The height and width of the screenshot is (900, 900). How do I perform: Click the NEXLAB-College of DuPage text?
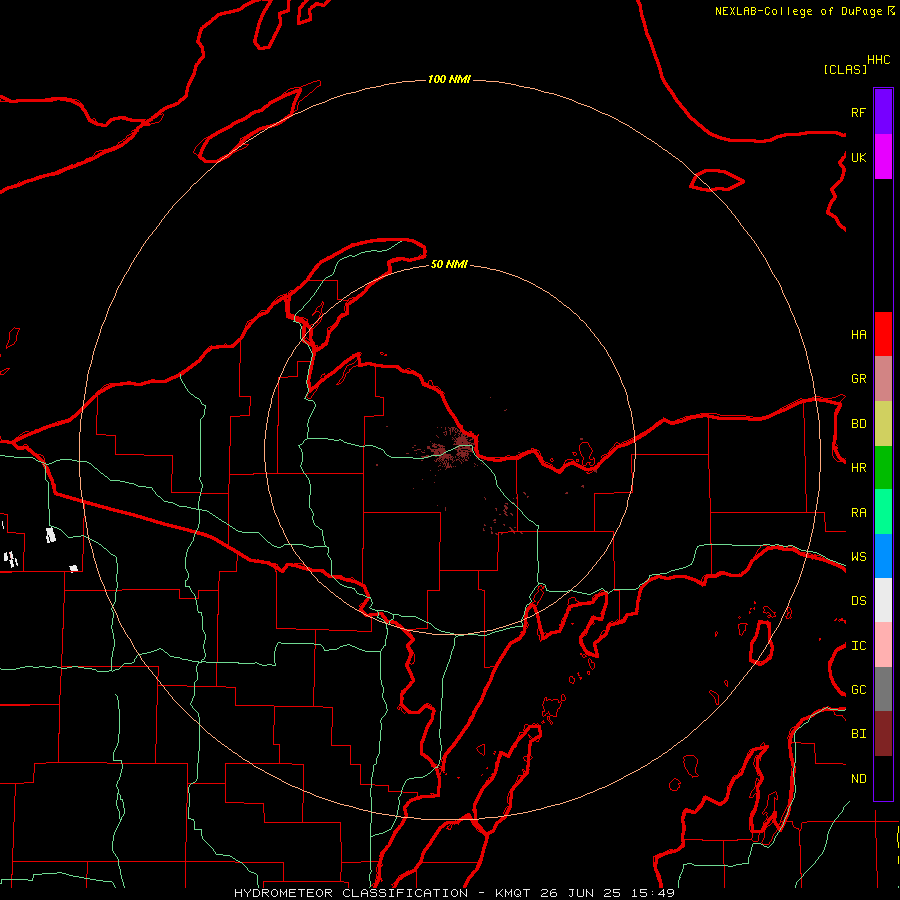coord(798,11)
